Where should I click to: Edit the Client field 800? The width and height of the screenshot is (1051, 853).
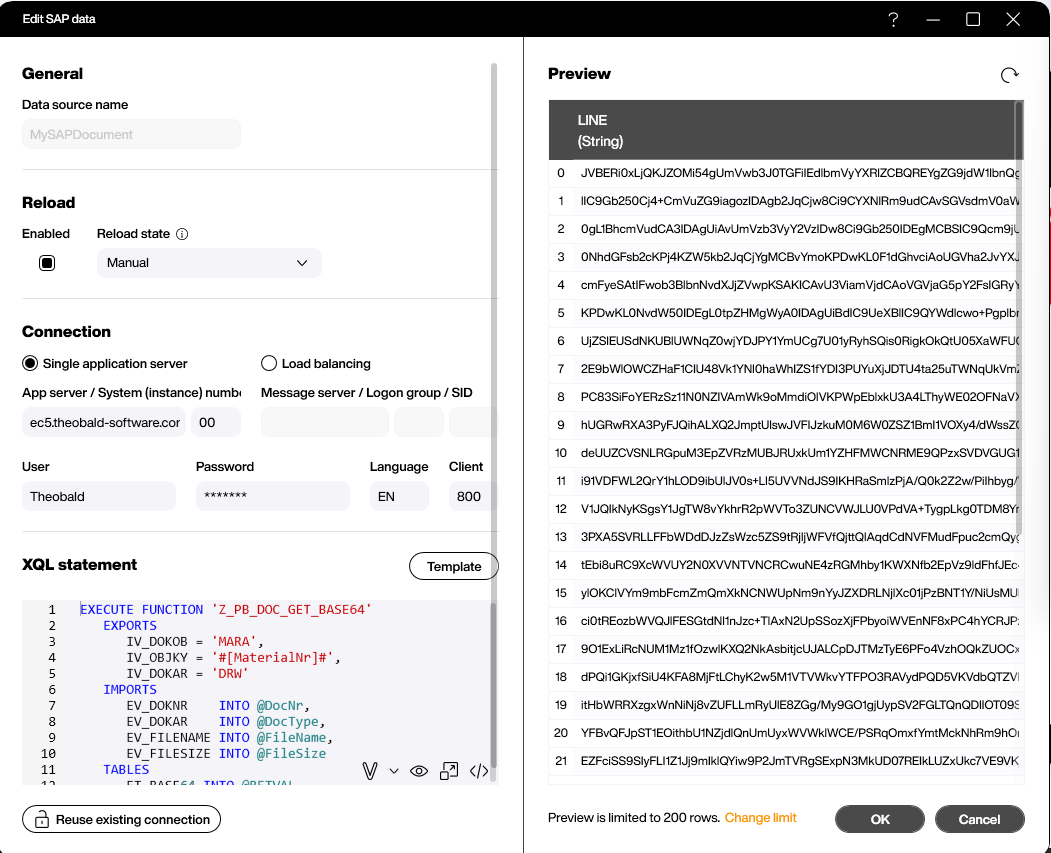pyautogui.click(x=473, y=496)
